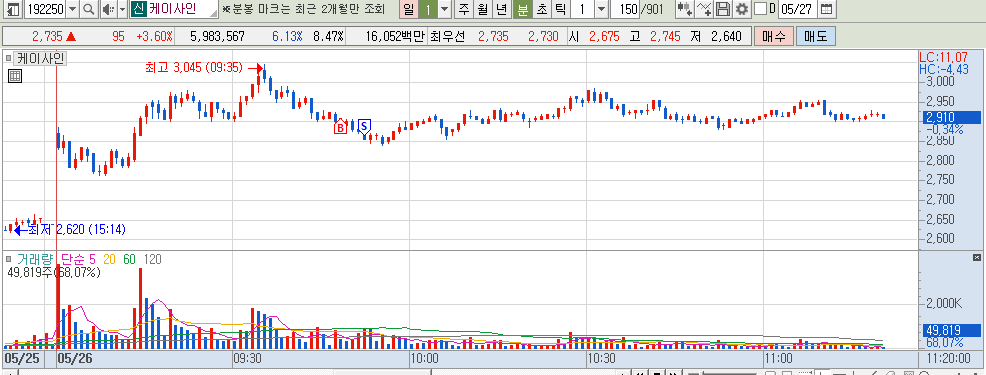986x375 pixels.
Task: Click the add candlestick chart icon
Action: pyautogui.click(x=685, y=9)
